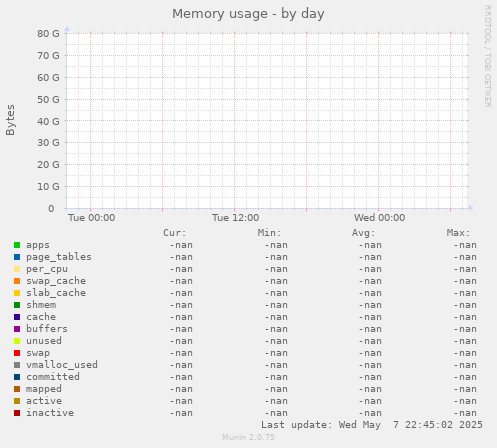Click the 'Tue 12:00' time axis label
This screenshot has height=448, width=497.
(235, 218)
